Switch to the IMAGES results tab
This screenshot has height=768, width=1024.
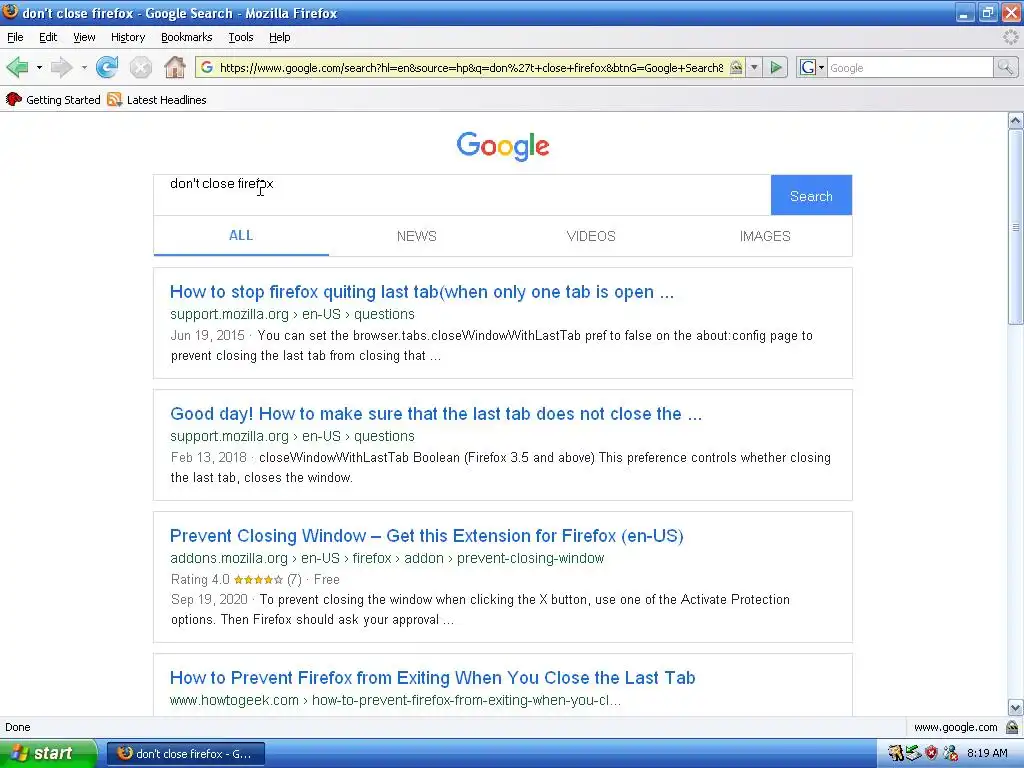(765, 236)
